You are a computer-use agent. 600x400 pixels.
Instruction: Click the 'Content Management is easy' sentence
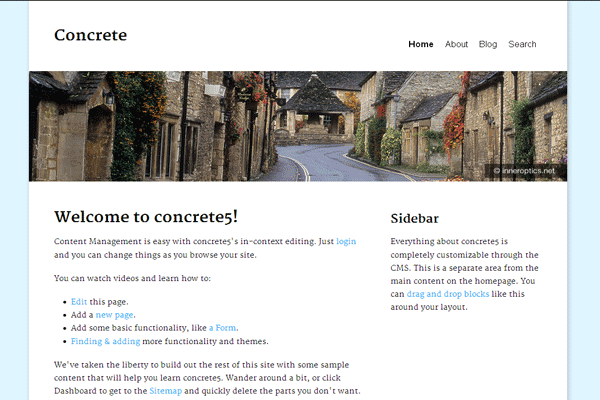click(190, 241)
